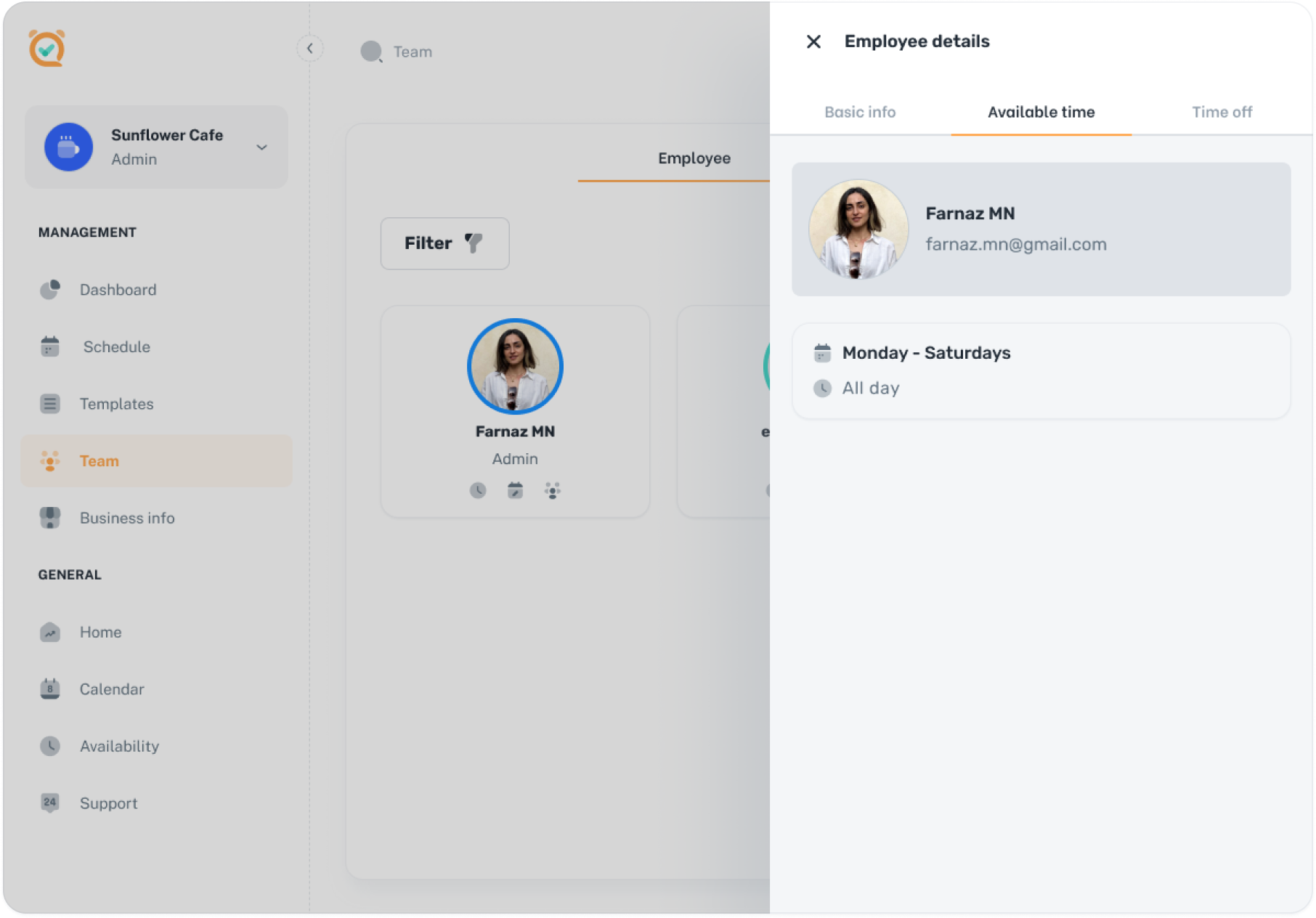This screenshot has height=918, width=1316.
Task: Open Availability in the sidebar
Action: pyautogui.click(x=119, y=747)
